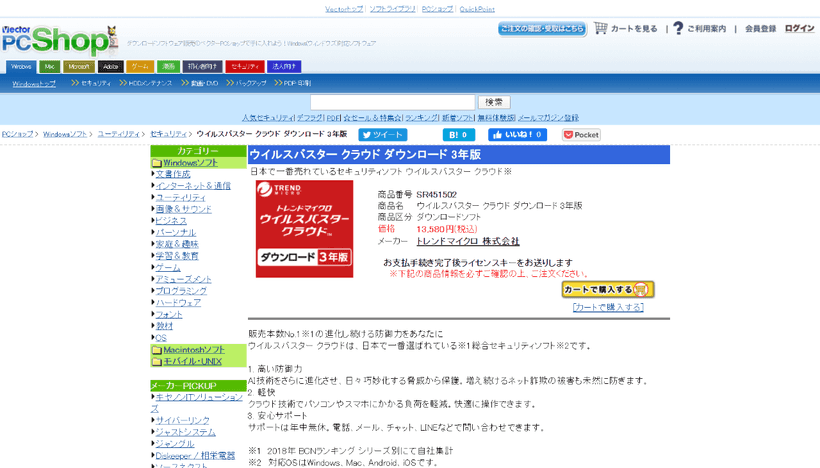Switch to the Microsoft tab
Screen dimensions: 820x468
click(x=79, y=67)
